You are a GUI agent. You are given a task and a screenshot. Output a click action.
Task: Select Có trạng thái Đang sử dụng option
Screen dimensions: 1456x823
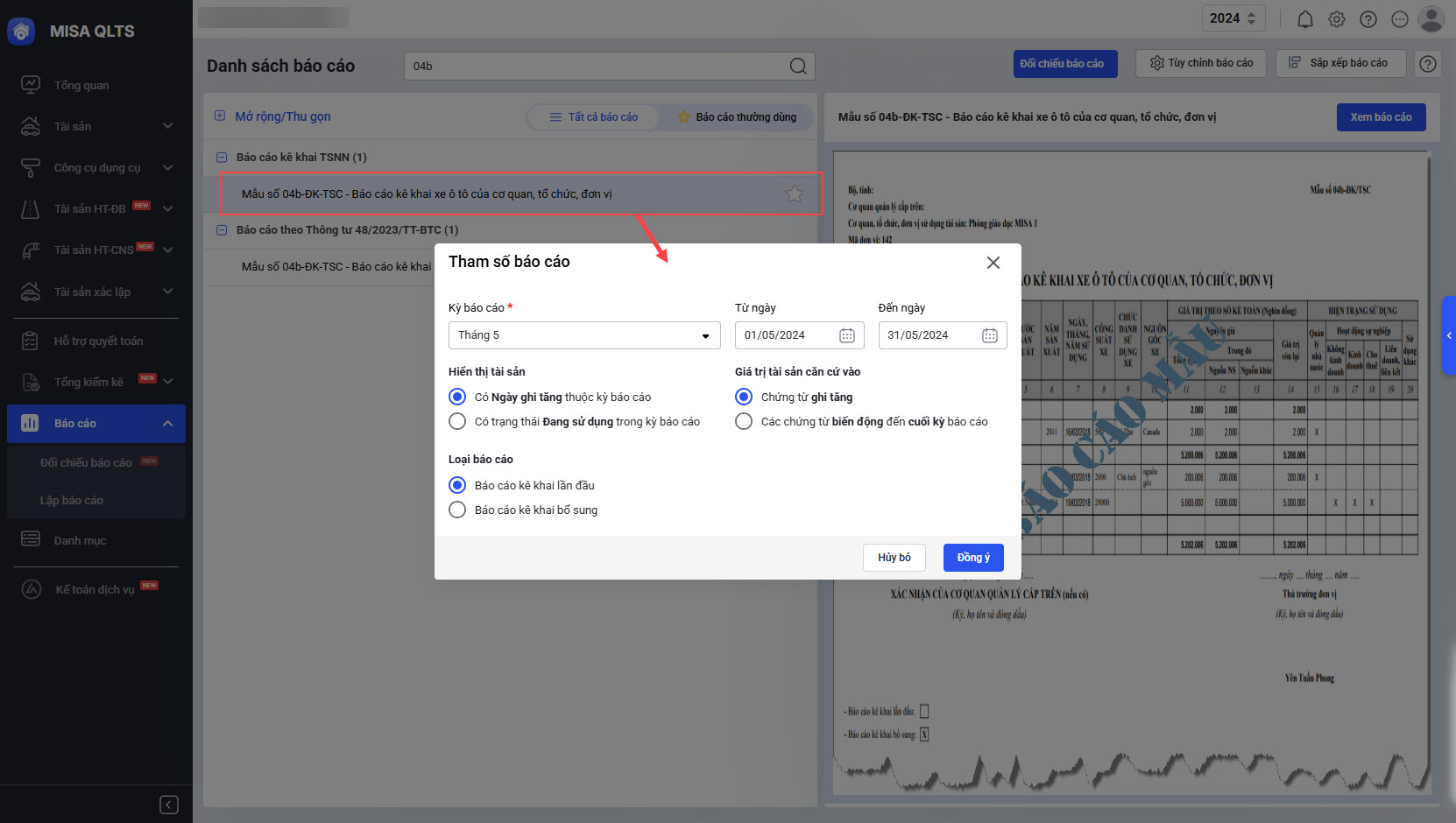coord(457,422)
